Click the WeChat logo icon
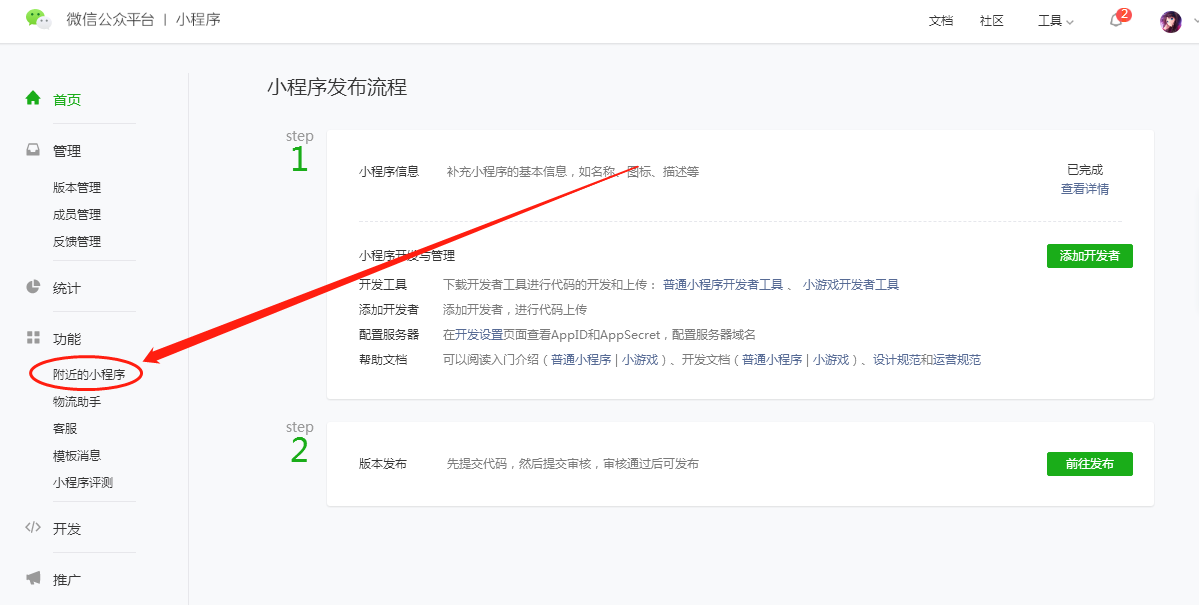 (38, 19)
